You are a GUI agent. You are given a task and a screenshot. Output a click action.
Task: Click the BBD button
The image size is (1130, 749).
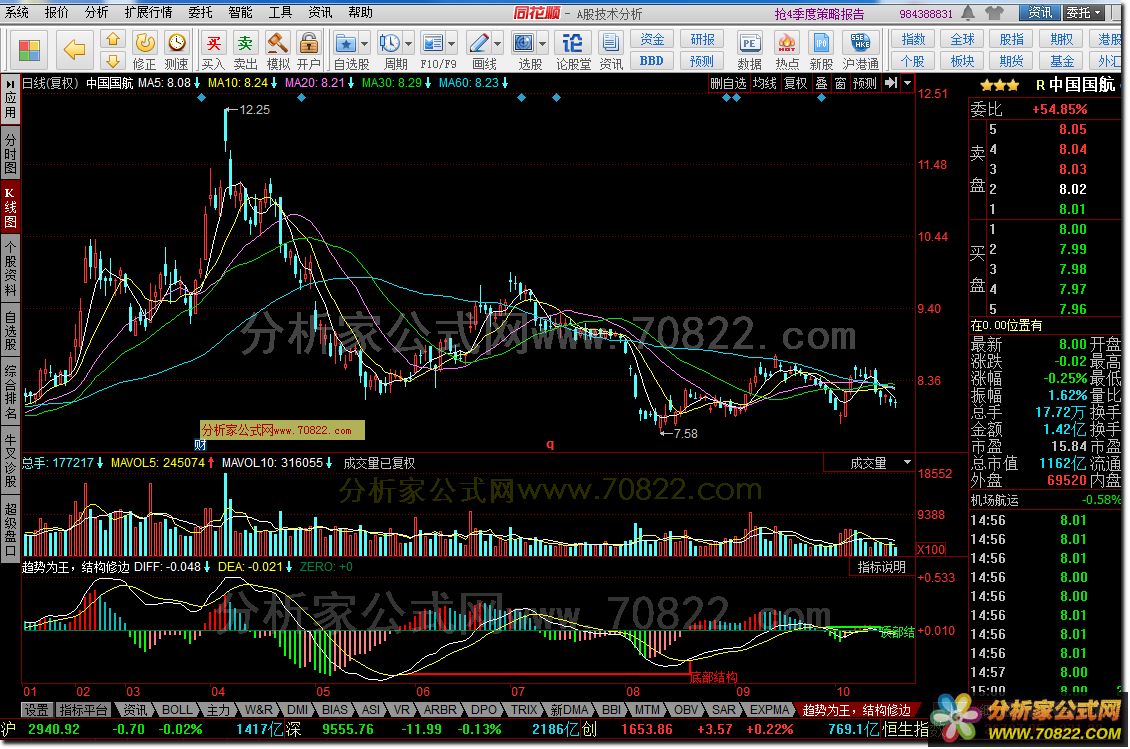coord(651,61)
